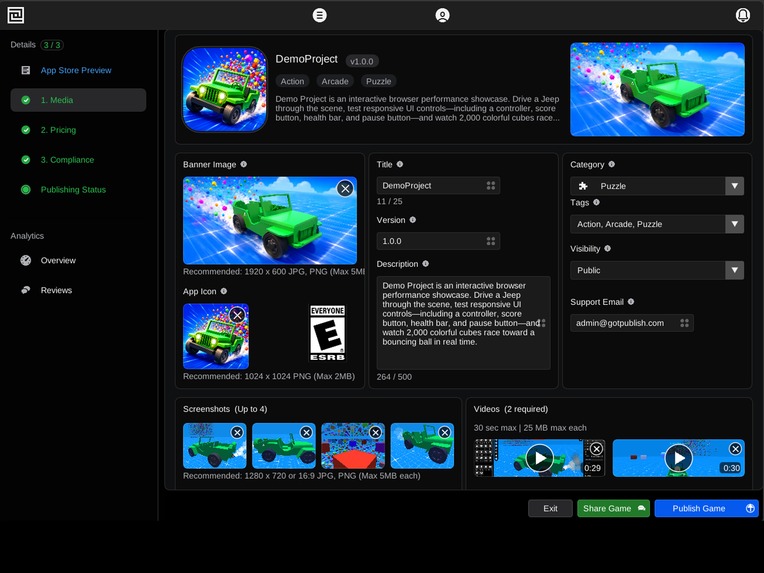Click the info icon next to Tags

(596, 202)
